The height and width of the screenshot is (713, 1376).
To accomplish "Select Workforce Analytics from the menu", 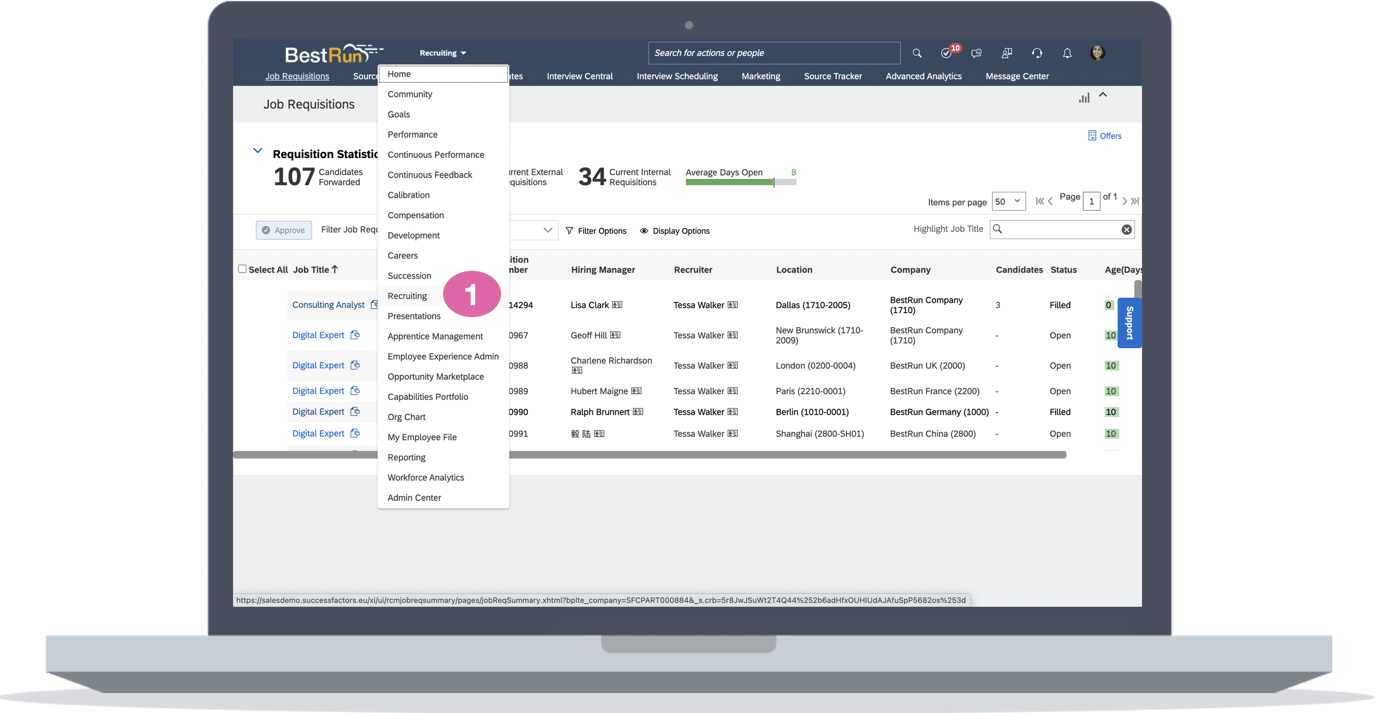I will click(427, 477).
